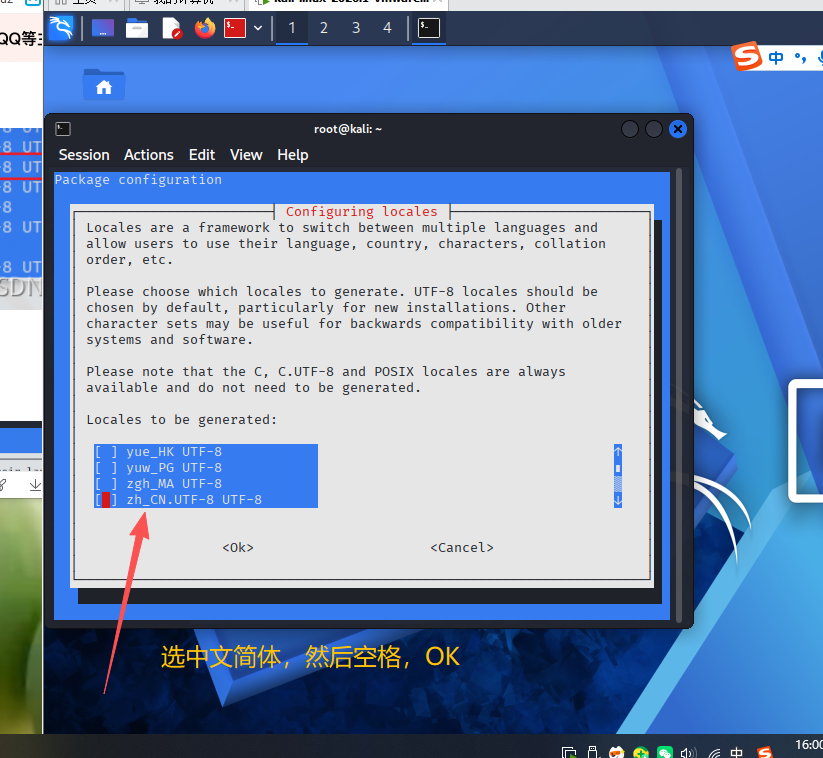Toggle the zh_CN.UTF-8 locale checkbox
This screenshot has width=823, height=758.
point(106,499)
